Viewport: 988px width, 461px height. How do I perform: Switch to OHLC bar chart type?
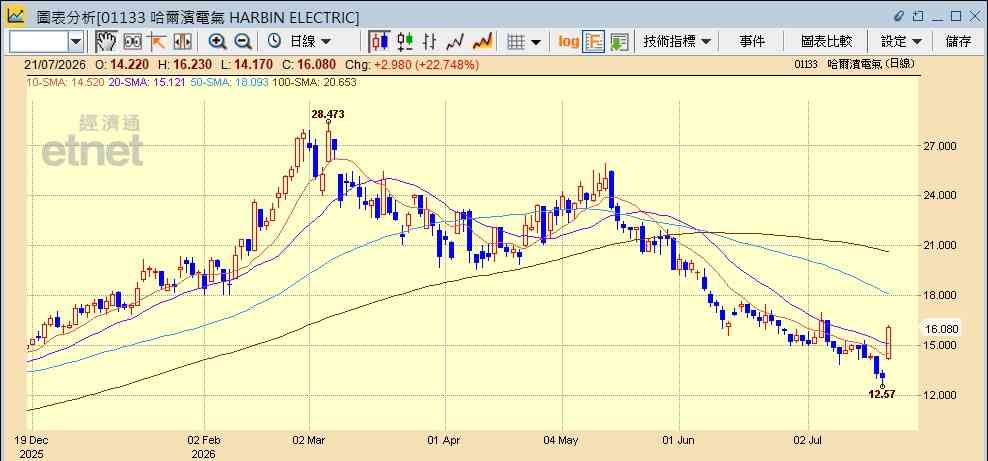tap(430, 42)
